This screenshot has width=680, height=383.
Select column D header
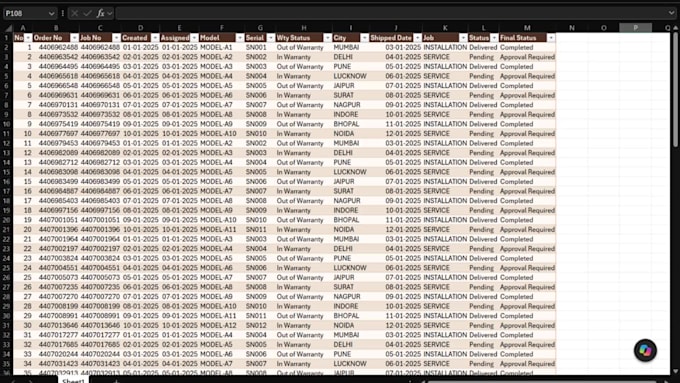140,28
